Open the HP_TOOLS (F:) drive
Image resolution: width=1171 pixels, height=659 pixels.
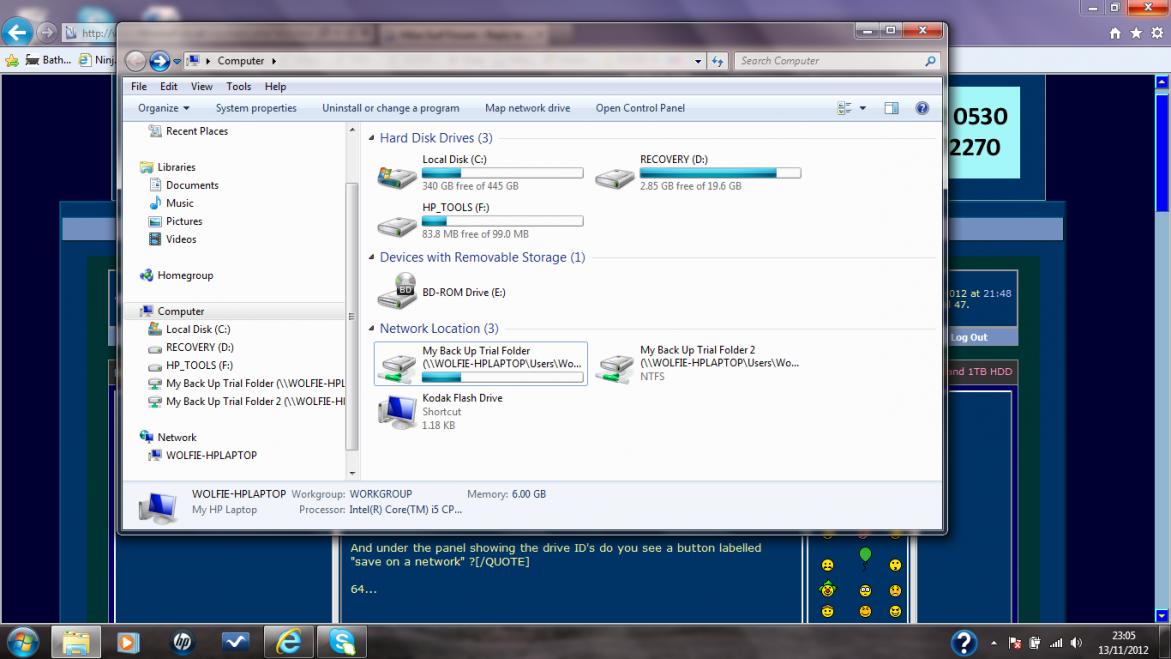[397, 224]
